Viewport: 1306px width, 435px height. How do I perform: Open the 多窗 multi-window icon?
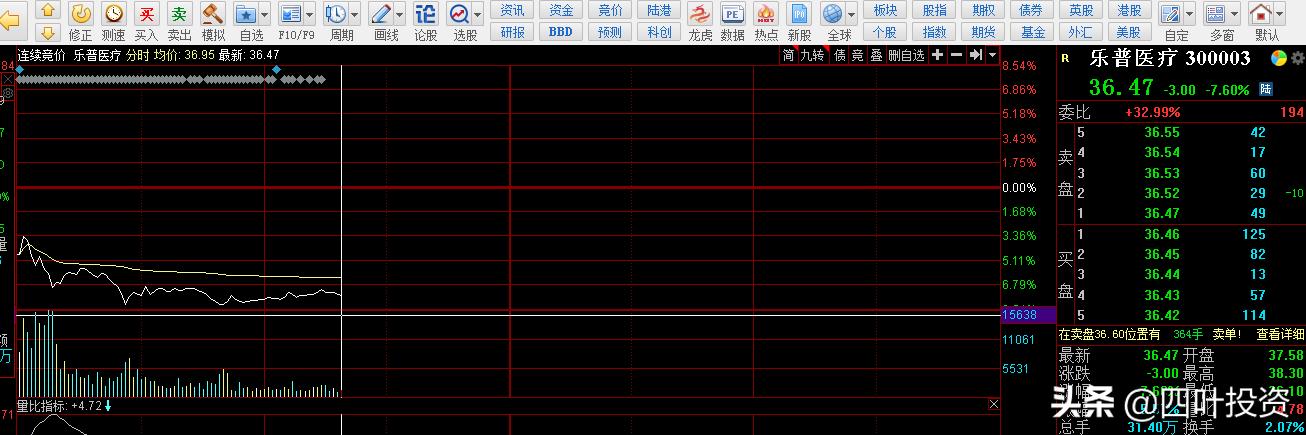[x=1216, y=14]
